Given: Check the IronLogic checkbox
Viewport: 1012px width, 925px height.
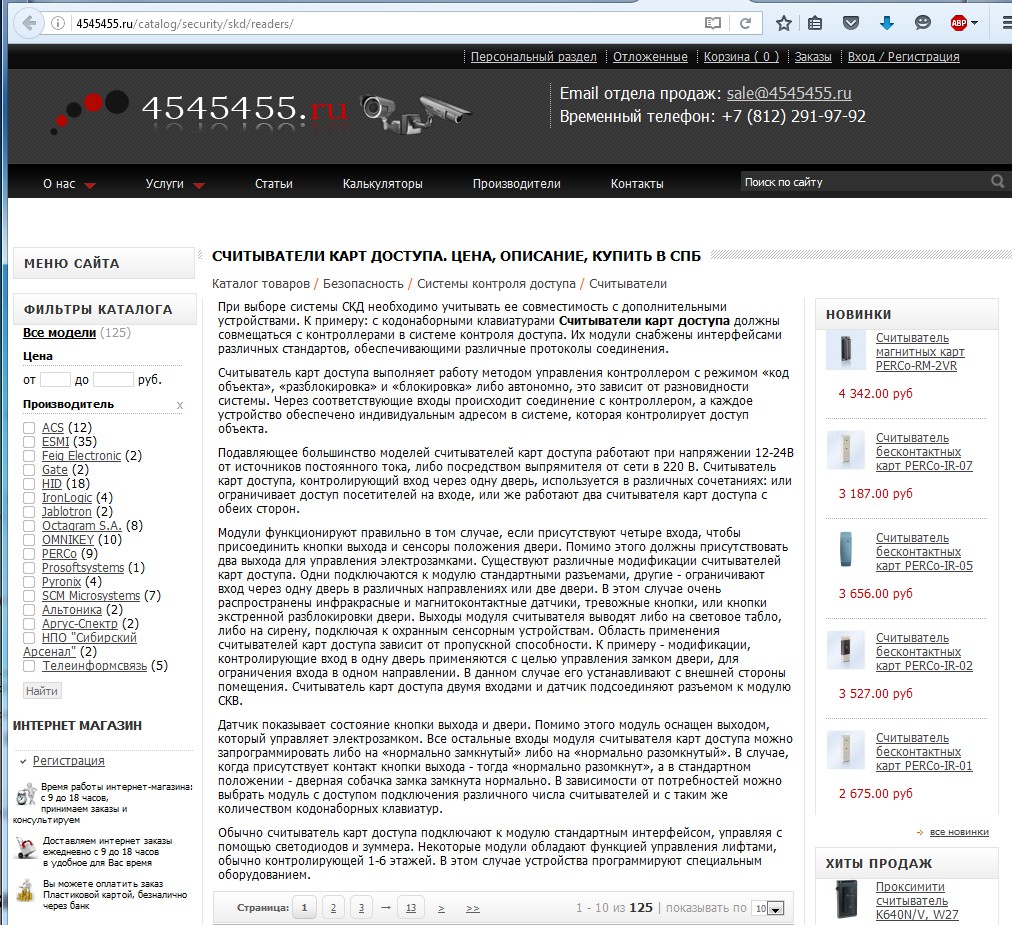Looking at the screenshot, I should (29, 498).
